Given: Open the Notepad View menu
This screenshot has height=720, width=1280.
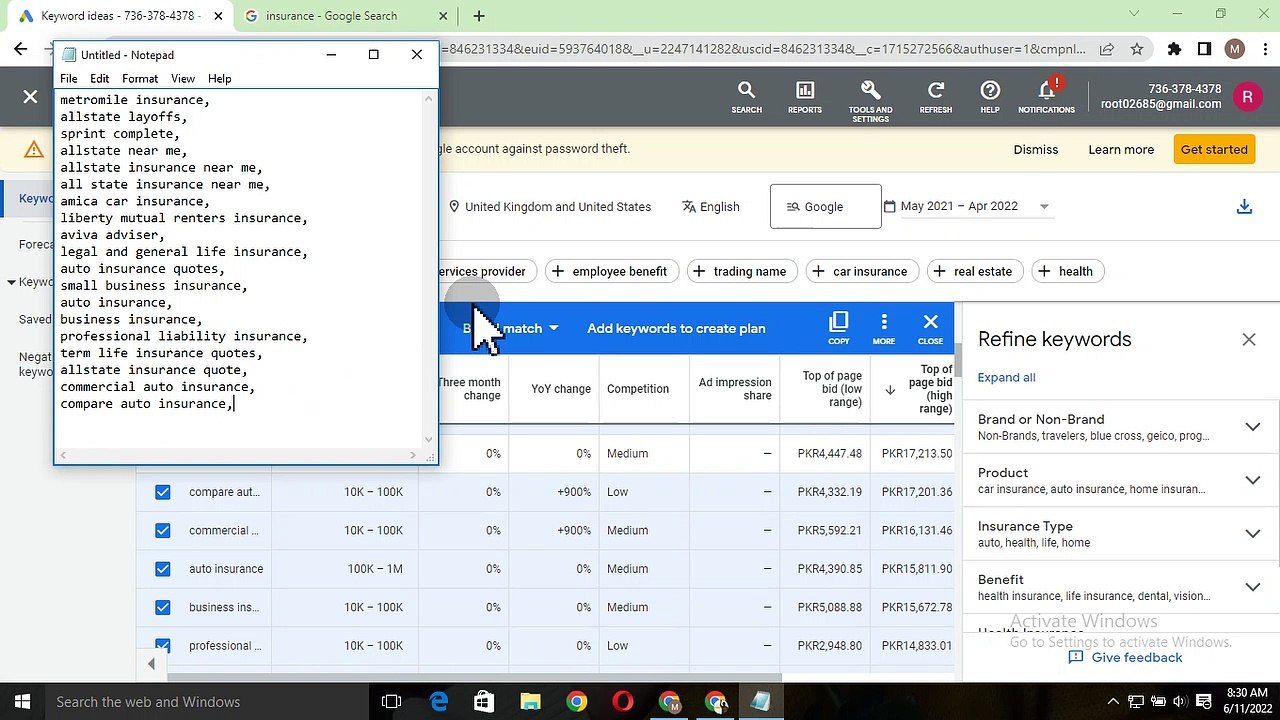Looking at the screenshot, I should click(x=182, y=79).
